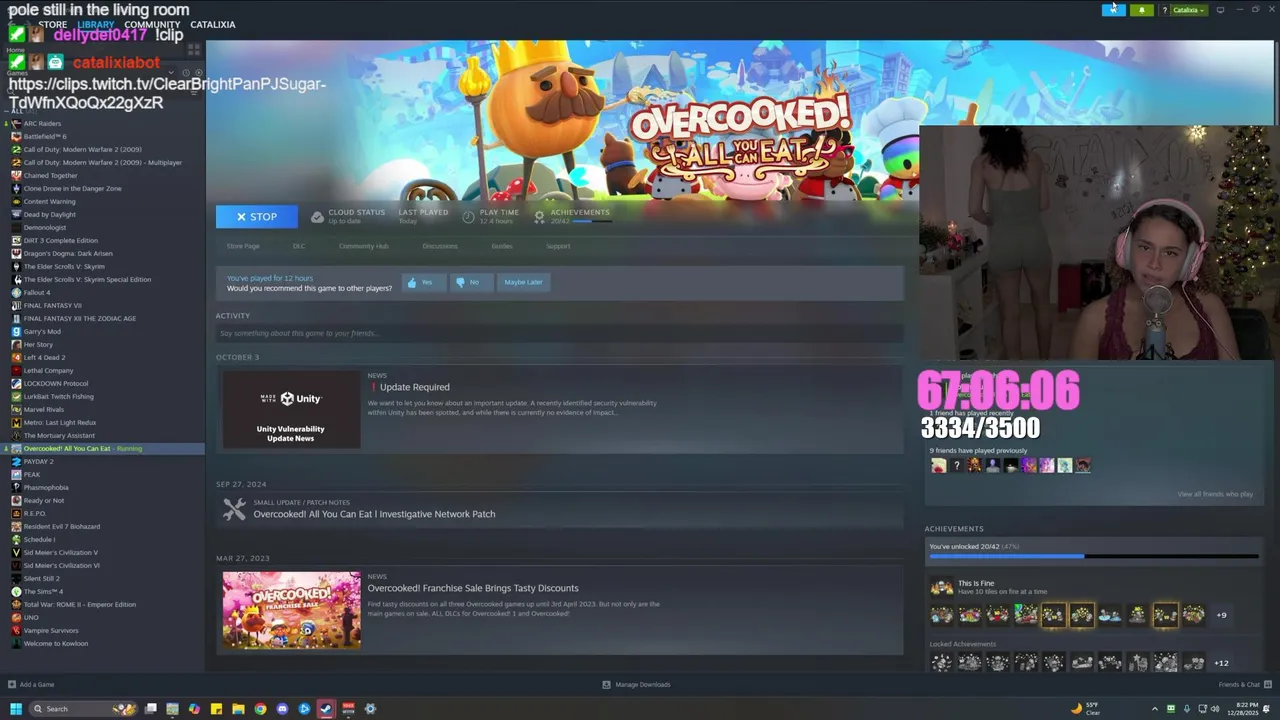Click the Windows taskbar Search box
This screenshot has width=1280, height=720.
(x=84, y=709)
